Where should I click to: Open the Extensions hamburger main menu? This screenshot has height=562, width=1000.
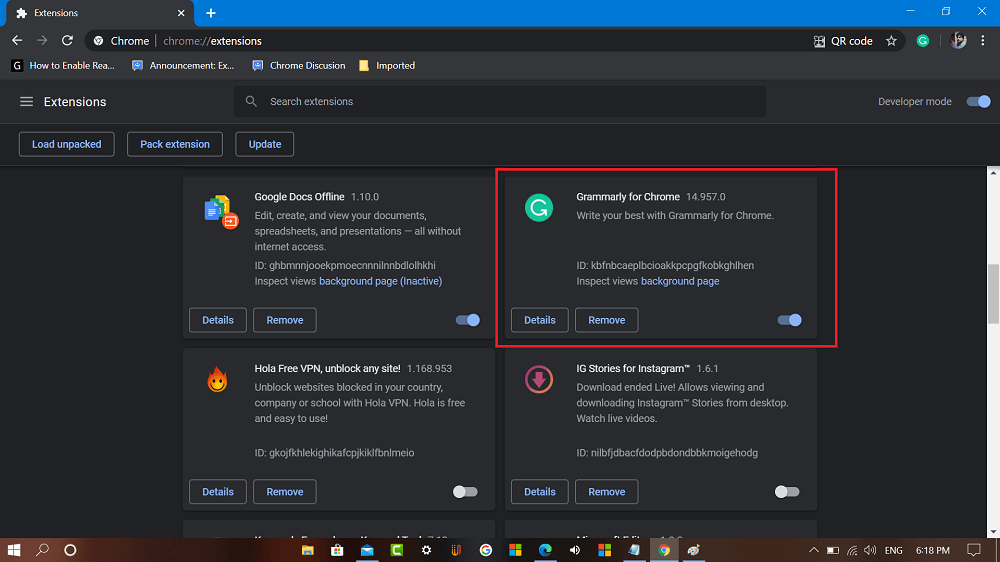click(x=26, y=101)
